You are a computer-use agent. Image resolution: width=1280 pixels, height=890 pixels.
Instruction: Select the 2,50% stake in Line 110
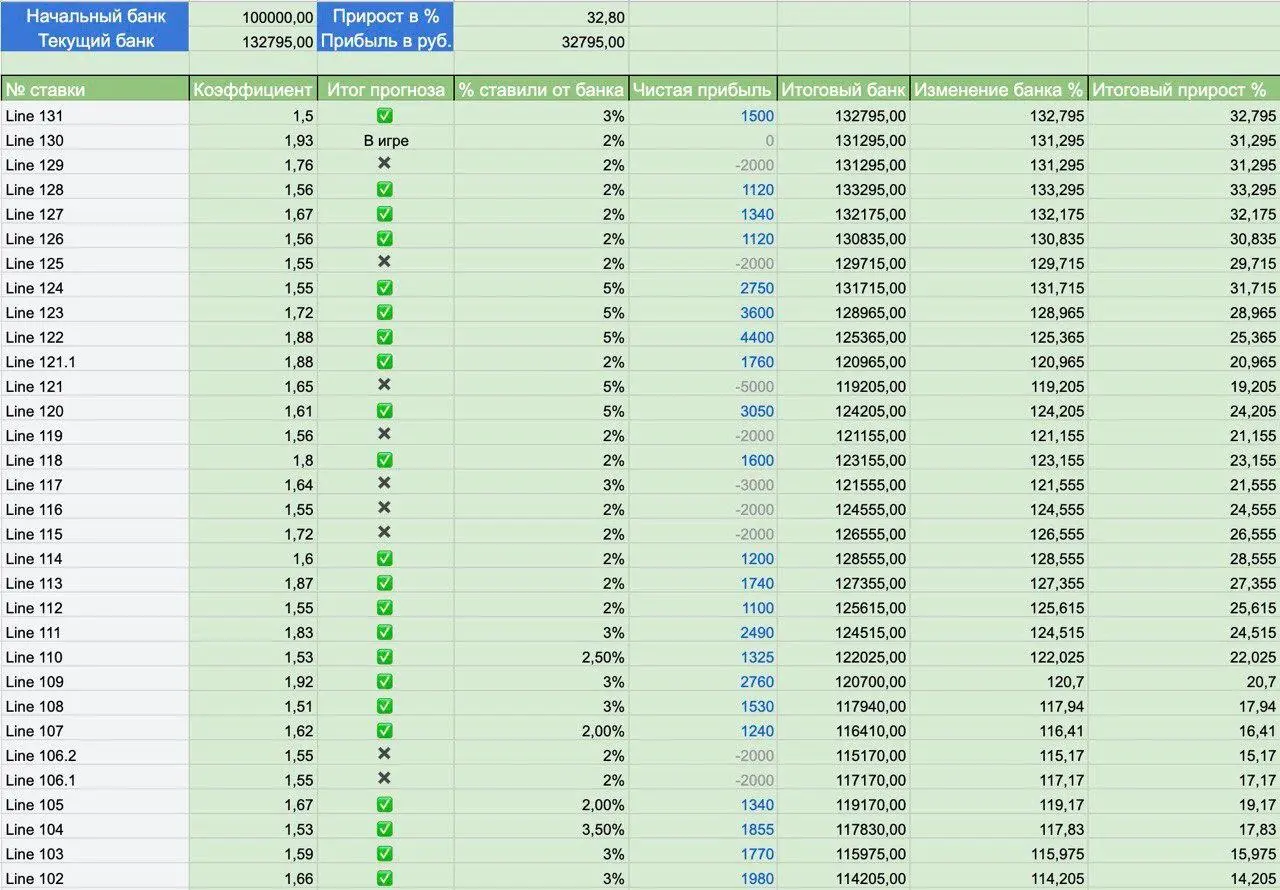point(603,657)
